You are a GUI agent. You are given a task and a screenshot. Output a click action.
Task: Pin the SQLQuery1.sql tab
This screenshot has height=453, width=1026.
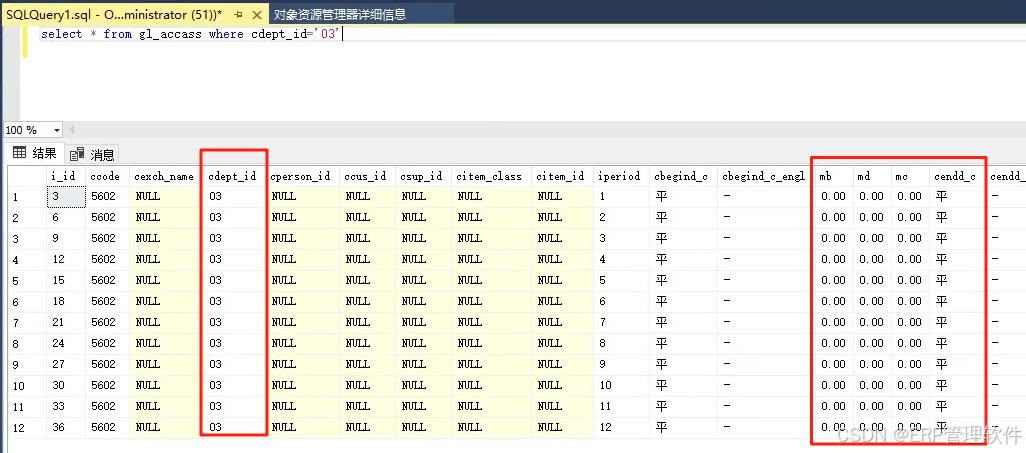tap(238, 14)
